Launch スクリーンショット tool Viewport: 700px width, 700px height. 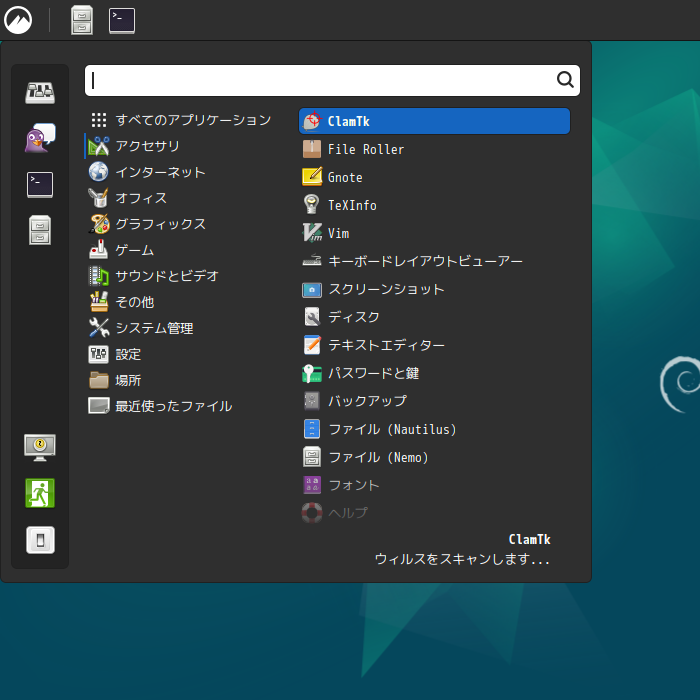pyautogui.click(x=386, y=289)
